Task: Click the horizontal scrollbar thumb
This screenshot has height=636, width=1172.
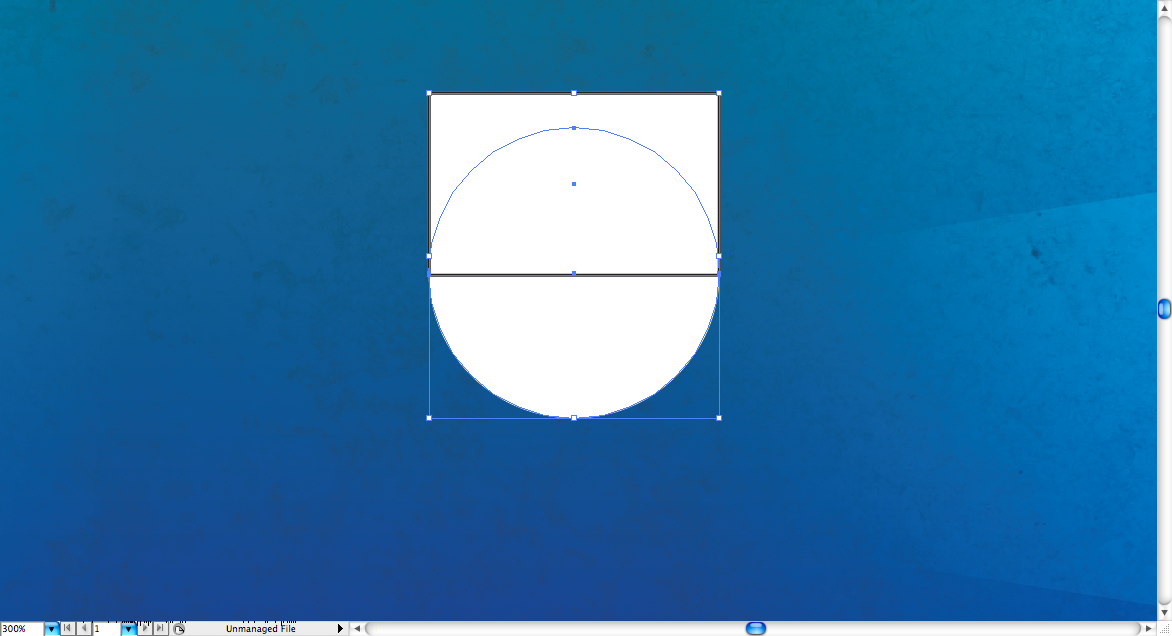Action: tap(756, 629)
